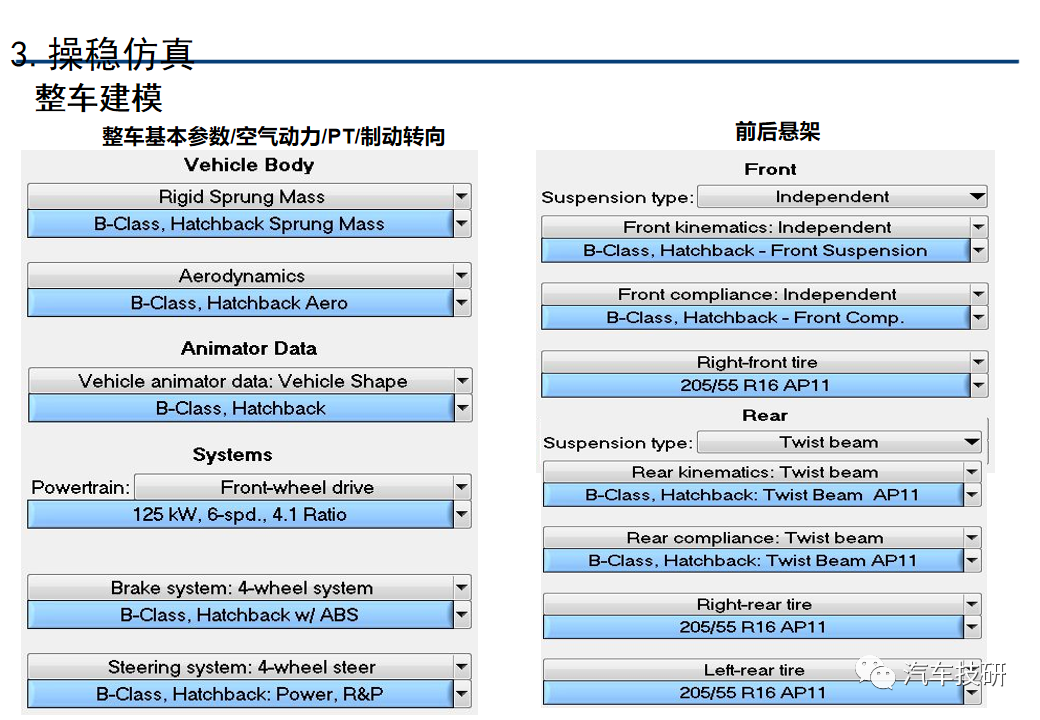Click arrow next to Right-rear tire
The width and height of the screenshot is (1040, 720).
973,604
